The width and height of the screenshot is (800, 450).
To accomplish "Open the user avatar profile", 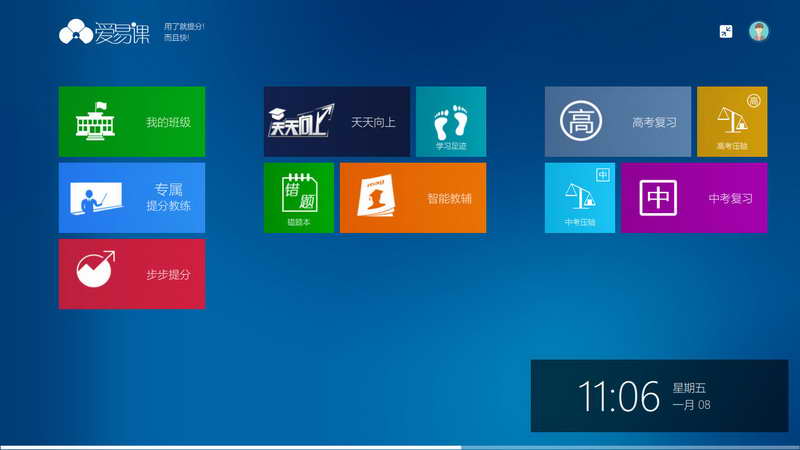I will click(x=759, y=32).
